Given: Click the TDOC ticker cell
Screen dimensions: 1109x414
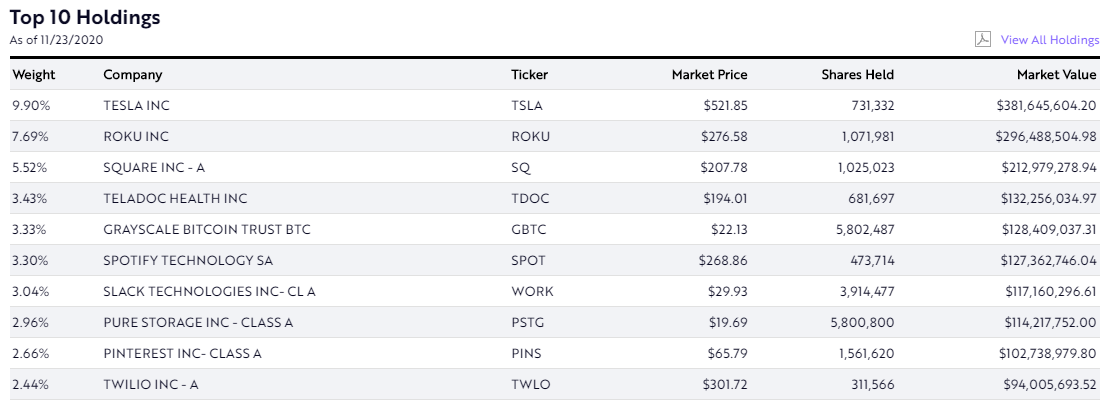Looking at the screenshot, I should tap(530, 199).
